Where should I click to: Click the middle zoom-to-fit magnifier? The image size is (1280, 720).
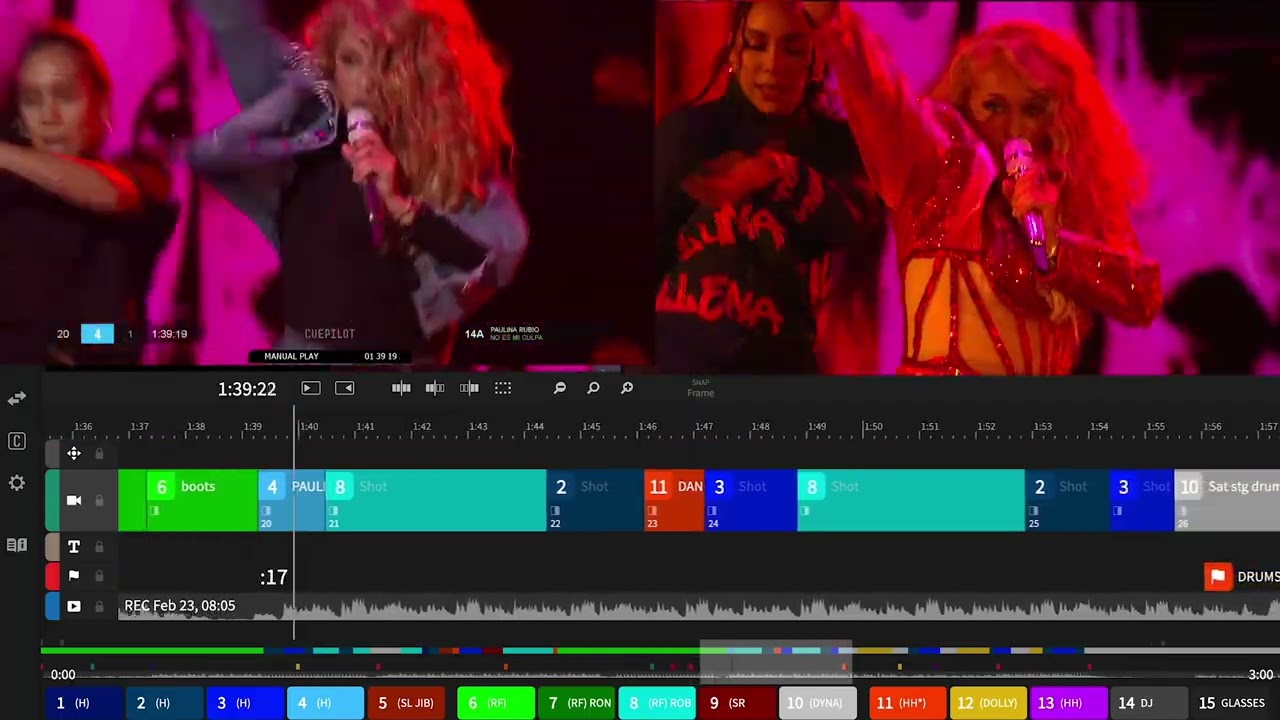593,388
